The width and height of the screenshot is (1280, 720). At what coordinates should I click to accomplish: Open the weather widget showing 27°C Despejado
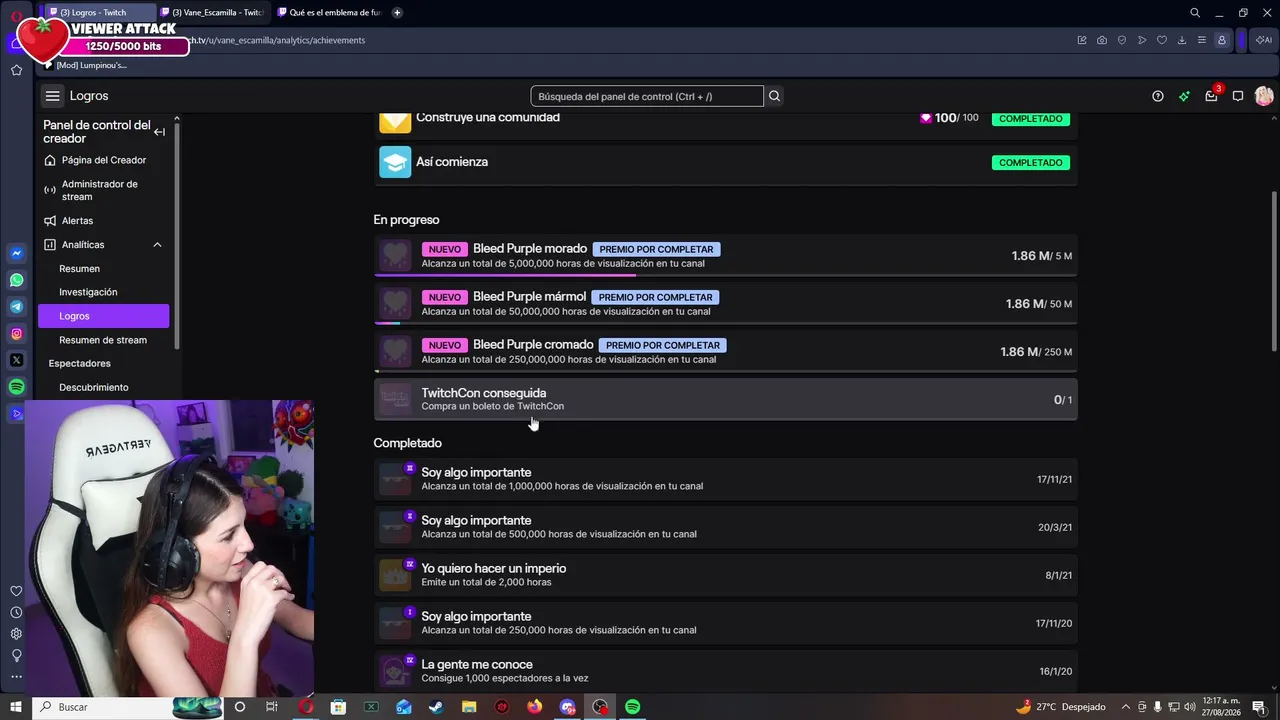click(1061, 707)
